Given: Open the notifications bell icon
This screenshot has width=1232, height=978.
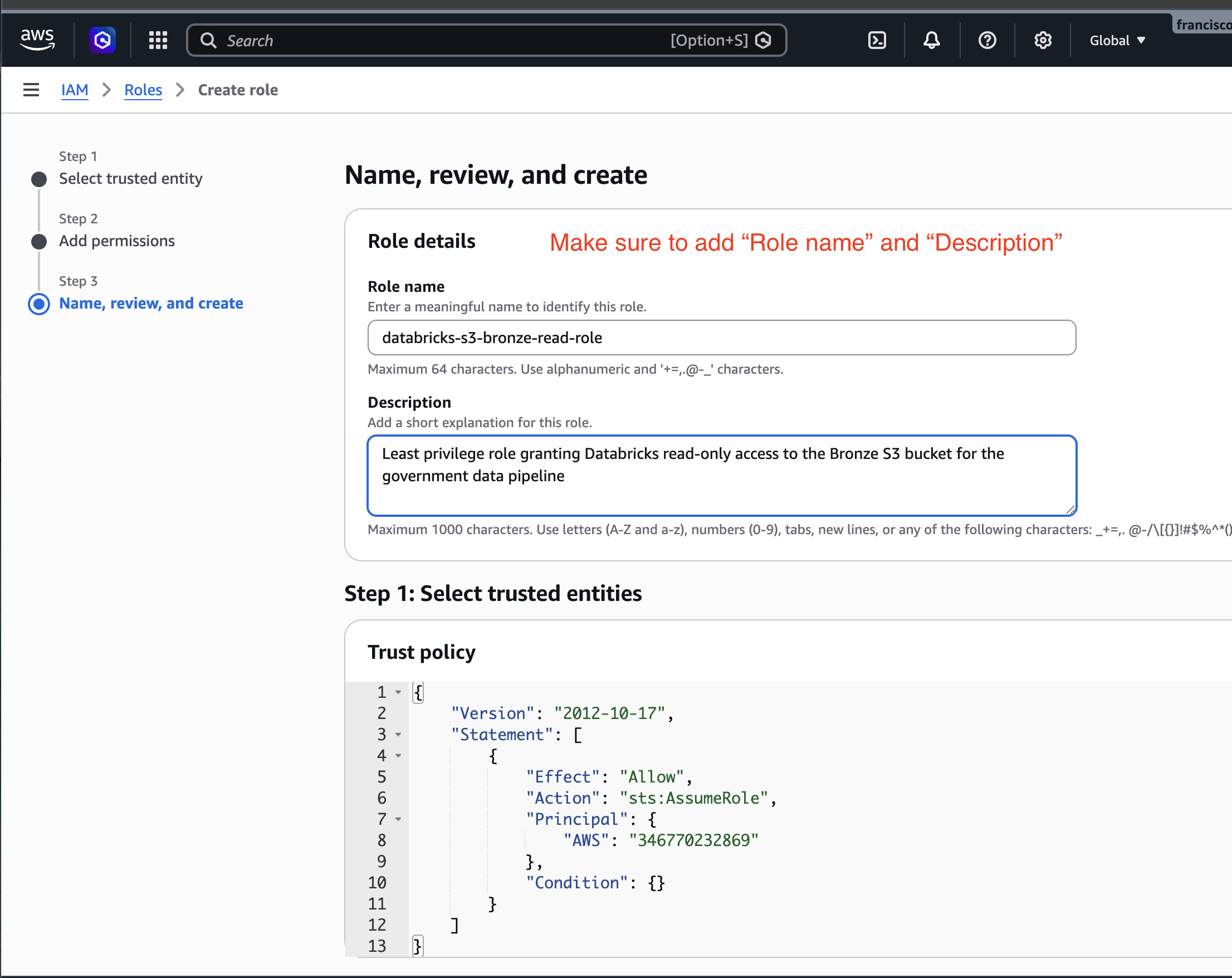Looking at the screenshot, I should tap(931, 40).
